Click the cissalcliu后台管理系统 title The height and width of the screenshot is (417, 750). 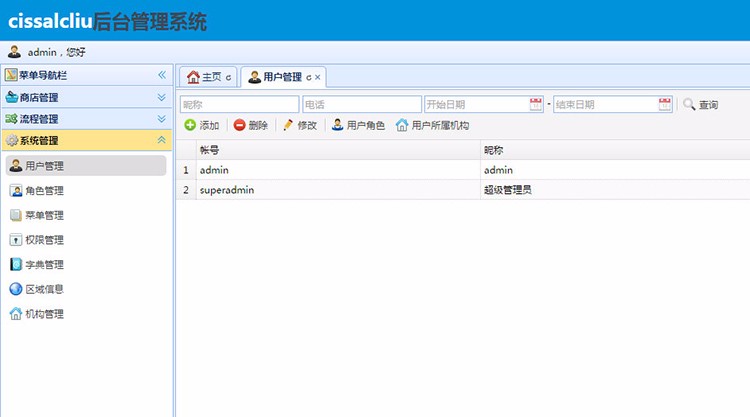point(108,22)
